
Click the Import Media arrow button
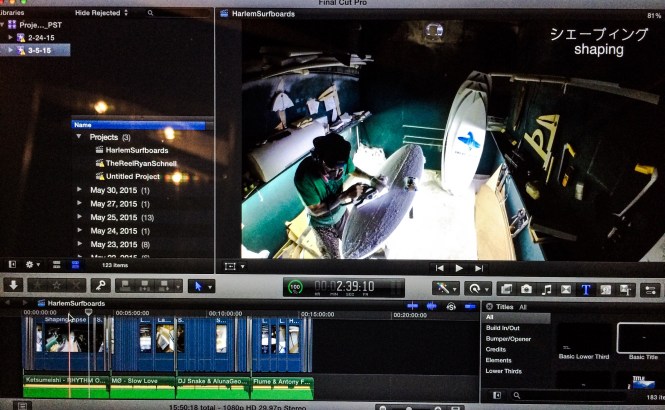point(14,286)
